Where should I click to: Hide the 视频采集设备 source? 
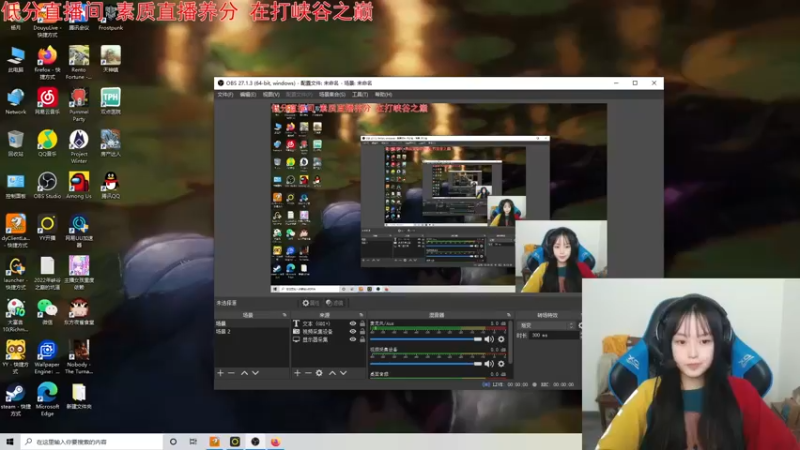[353, 332]
